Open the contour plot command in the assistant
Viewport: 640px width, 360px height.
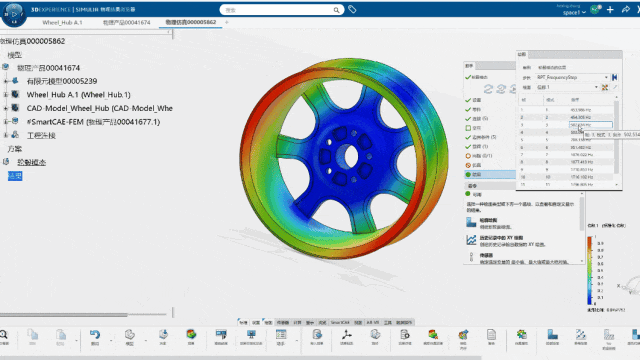pos(488,223)
